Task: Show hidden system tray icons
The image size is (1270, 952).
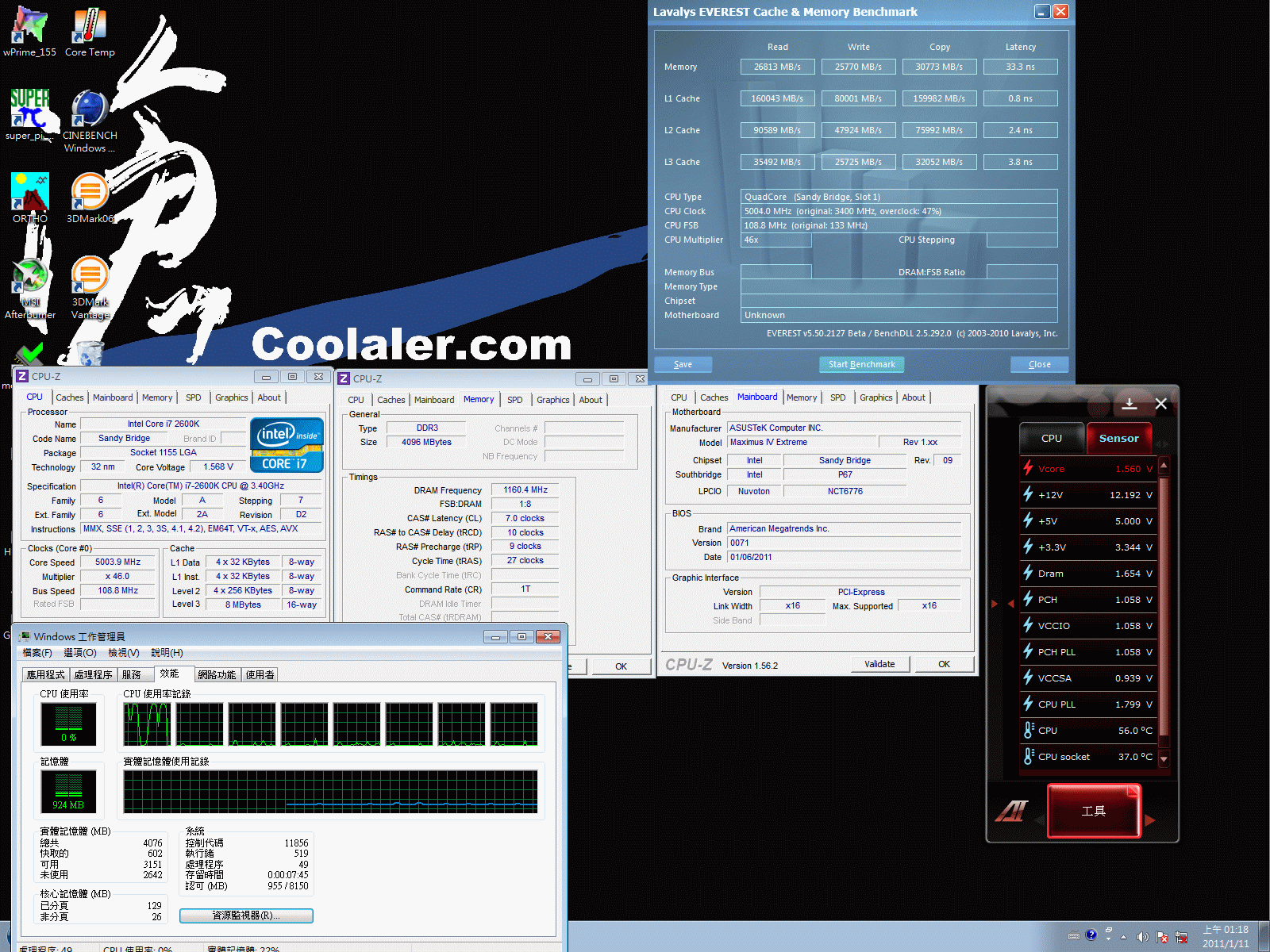Action: pyautogui.click(x=1123, y=937)
